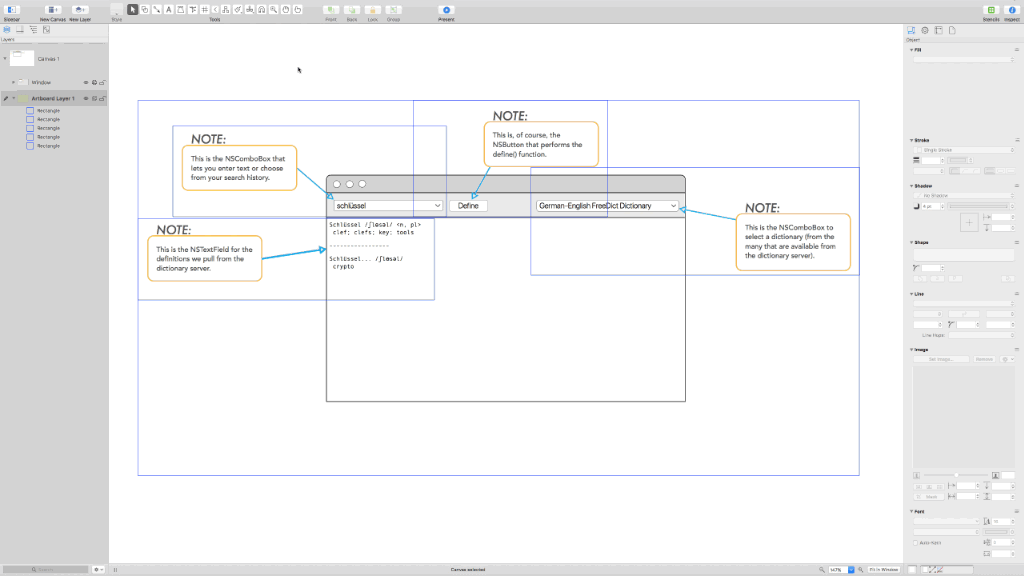This screenshot has width=1024, height=576.
Task: Collapse the Stroke section in the inspector
Action: 912,140
